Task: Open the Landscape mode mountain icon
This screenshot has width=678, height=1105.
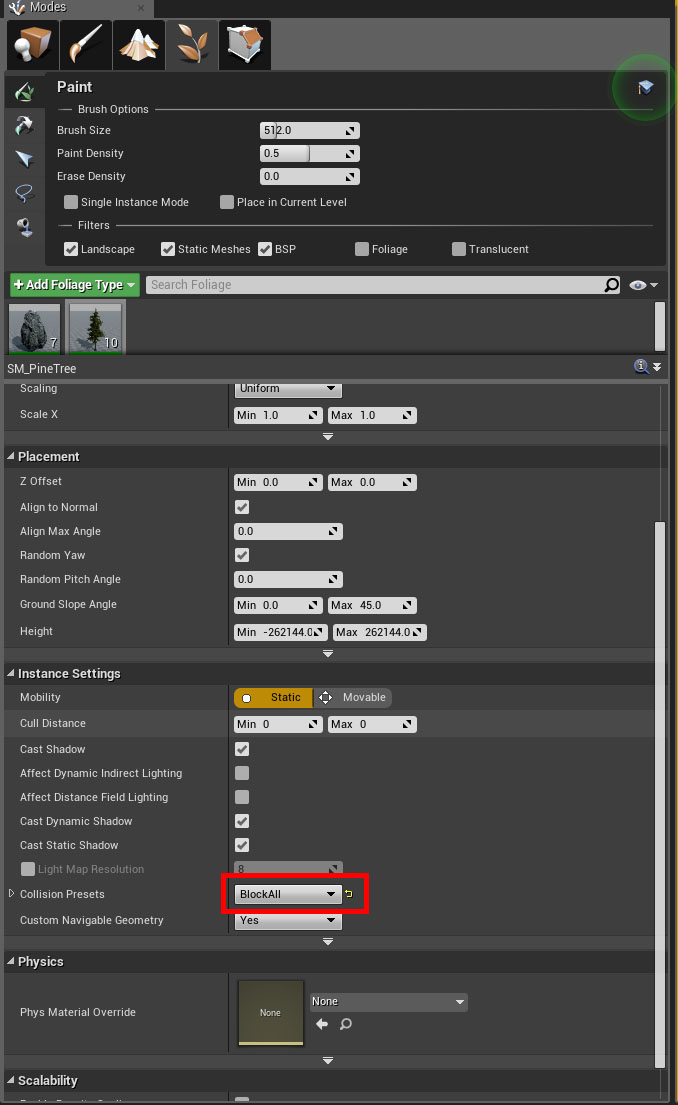Action: click(138, 45)
